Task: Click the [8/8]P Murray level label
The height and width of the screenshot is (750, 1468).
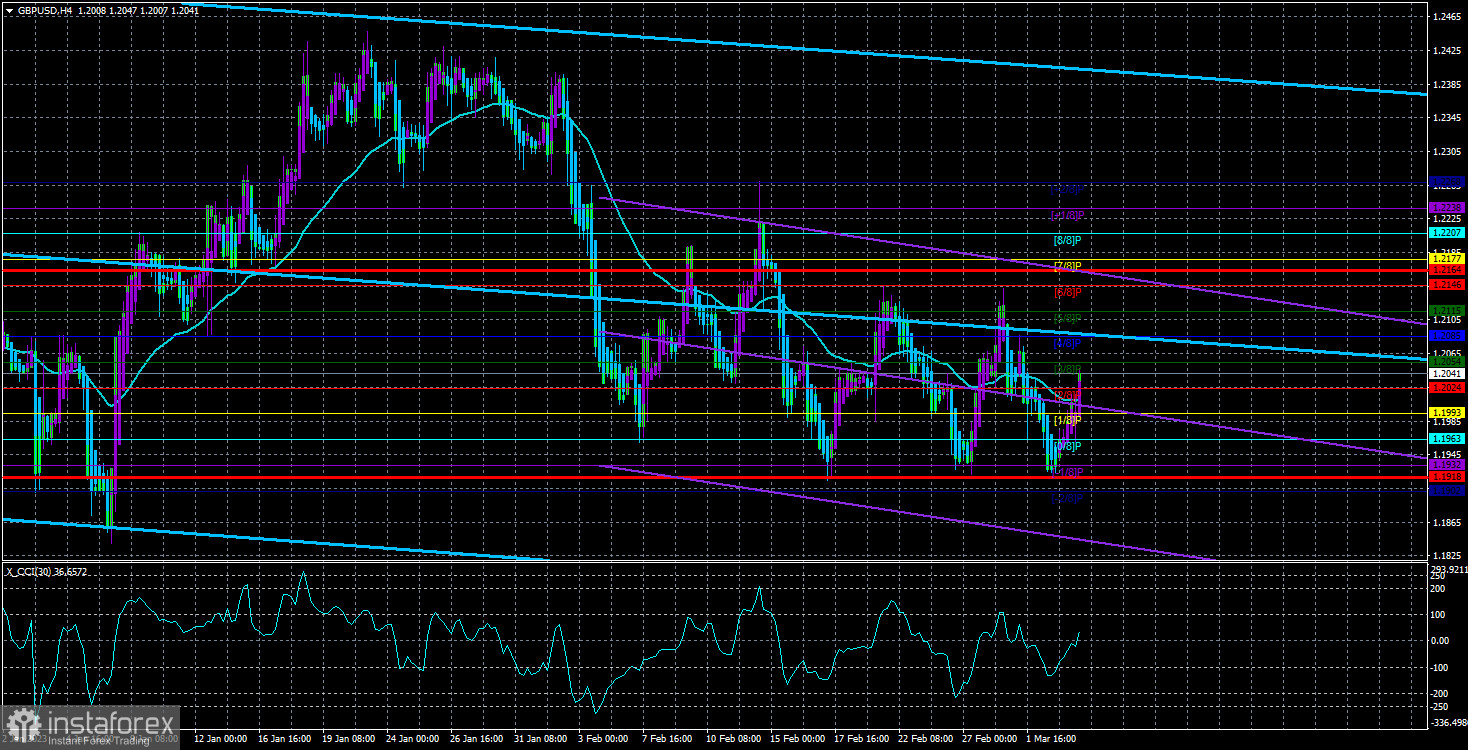Action: pyautogui.click(x=1068, y=240)
